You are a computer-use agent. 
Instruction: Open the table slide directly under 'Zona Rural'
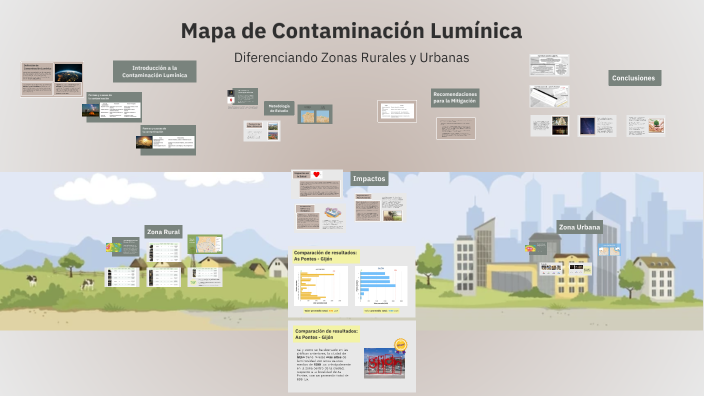click(164, 252)
